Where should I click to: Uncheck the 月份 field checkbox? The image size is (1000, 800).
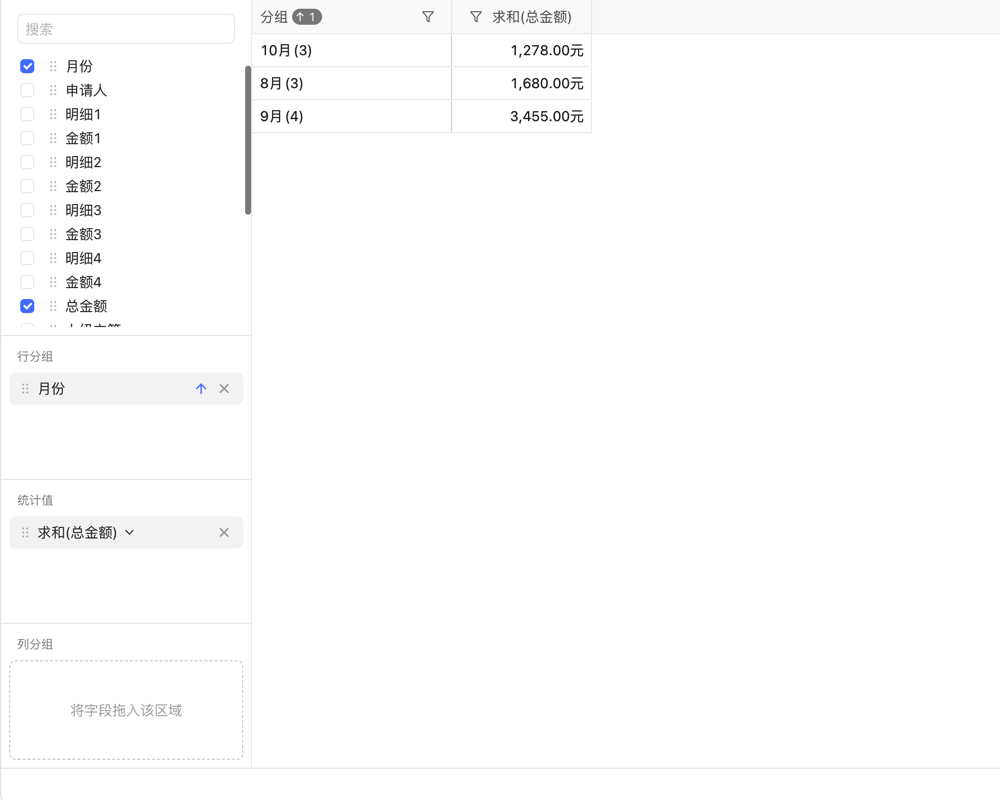pyautogui.click(x=27, y=66)
